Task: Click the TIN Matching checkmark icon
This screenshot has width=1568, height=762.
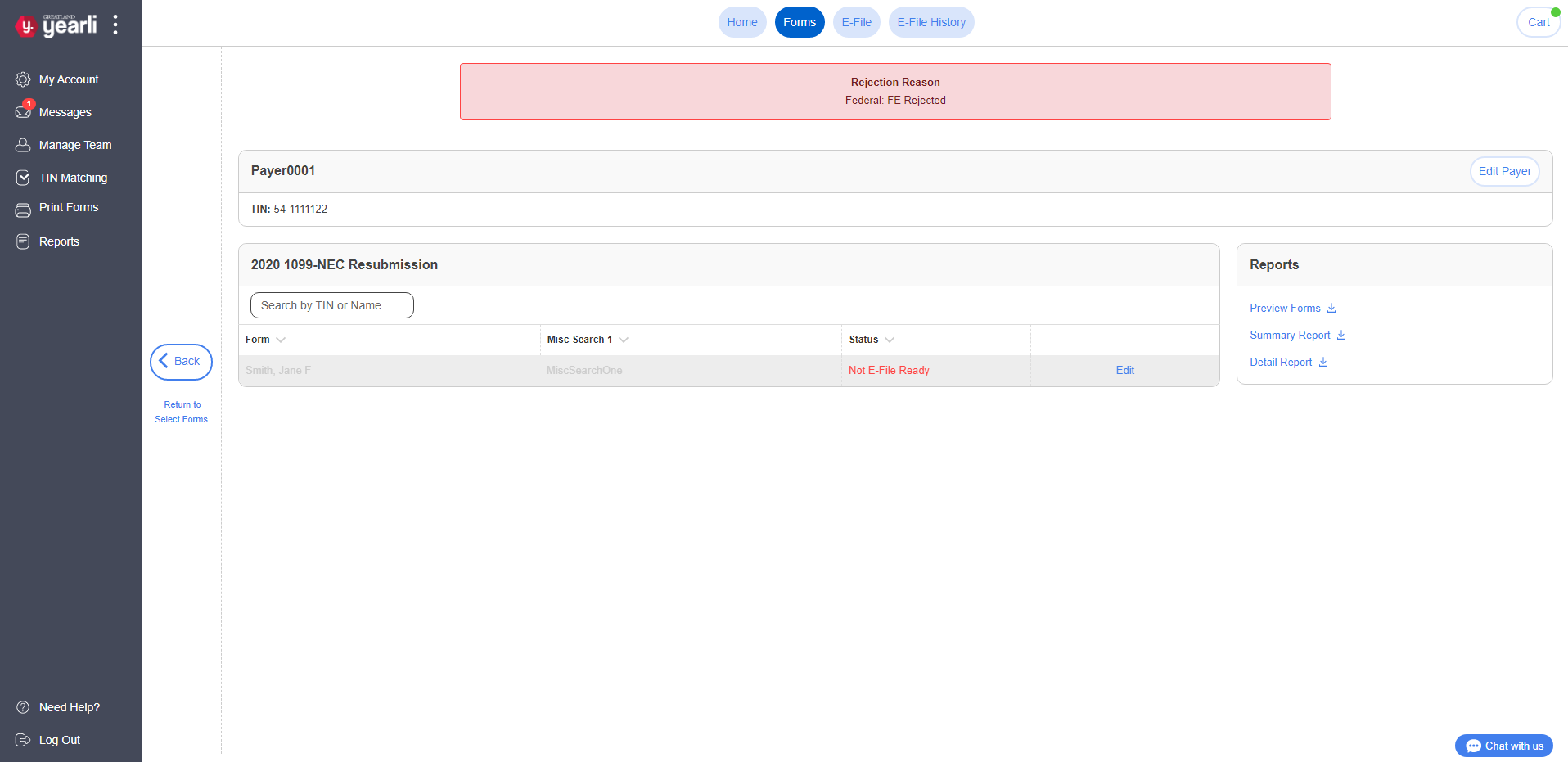Action: 23,178
